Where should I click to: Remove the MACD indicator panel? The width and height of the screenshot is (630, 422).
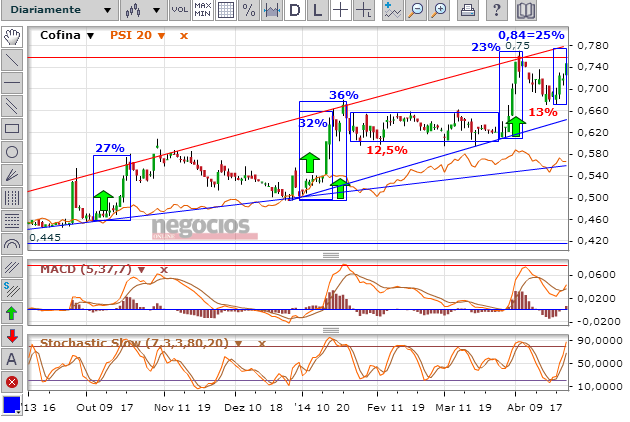tap(164, 270)
